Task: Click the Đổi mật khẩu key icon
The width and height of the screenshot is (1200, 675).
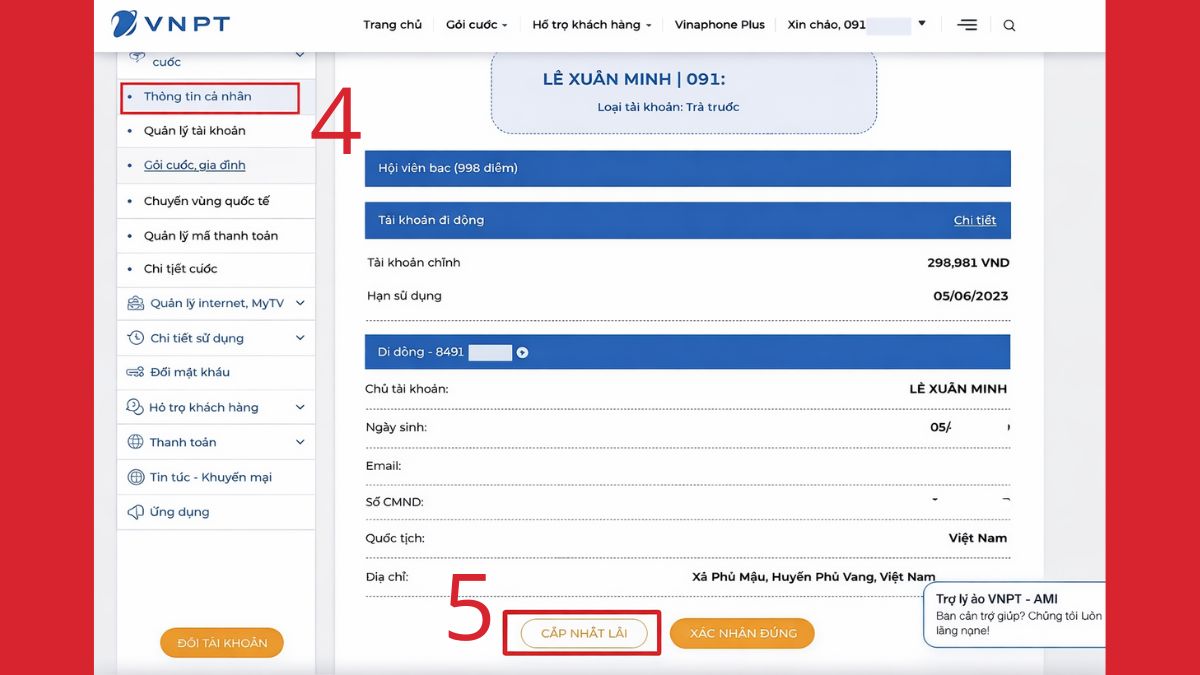Action: [x=136, y=372]
